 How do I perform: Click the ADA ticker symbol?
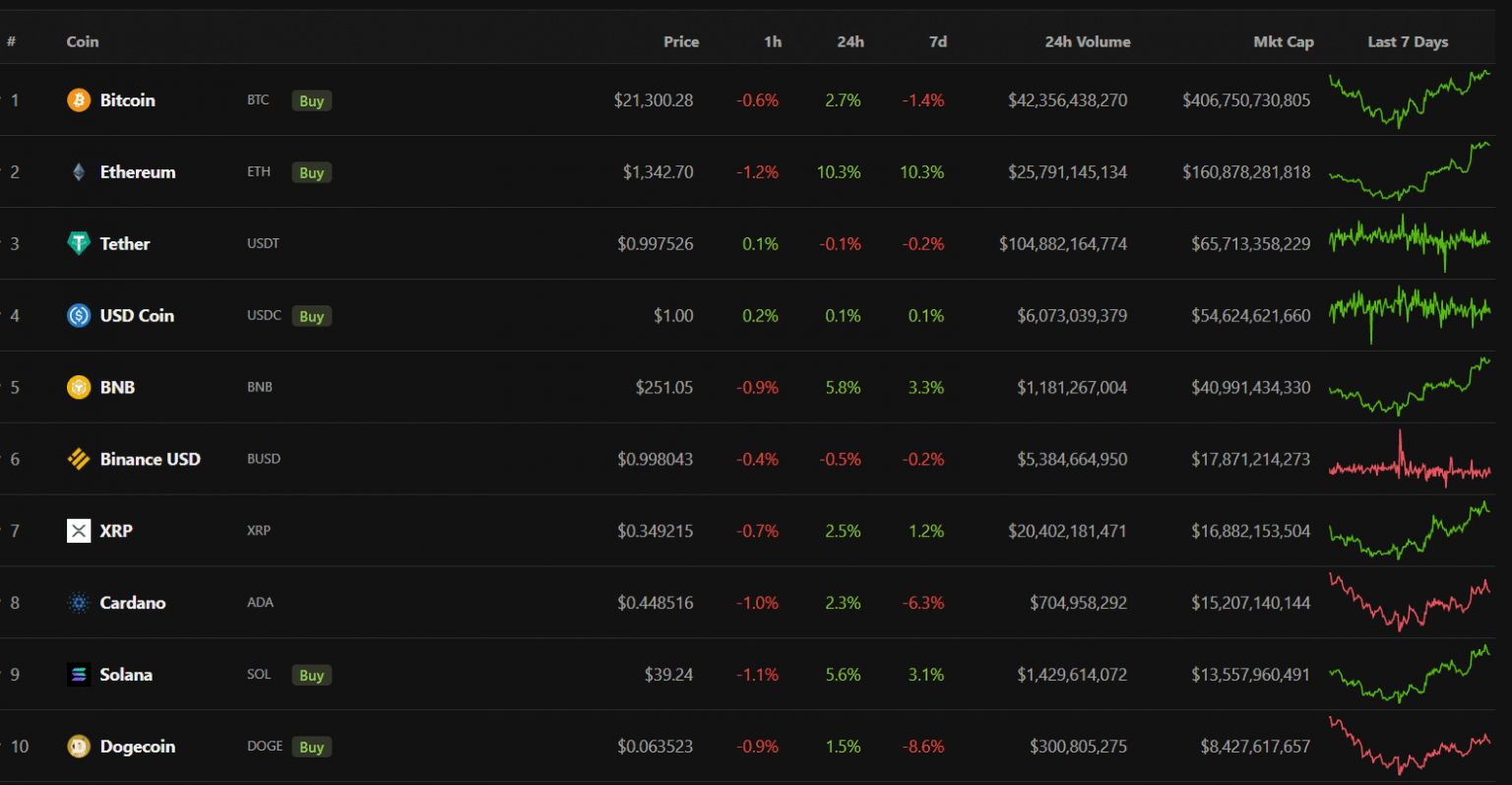[x=260, y=603]
